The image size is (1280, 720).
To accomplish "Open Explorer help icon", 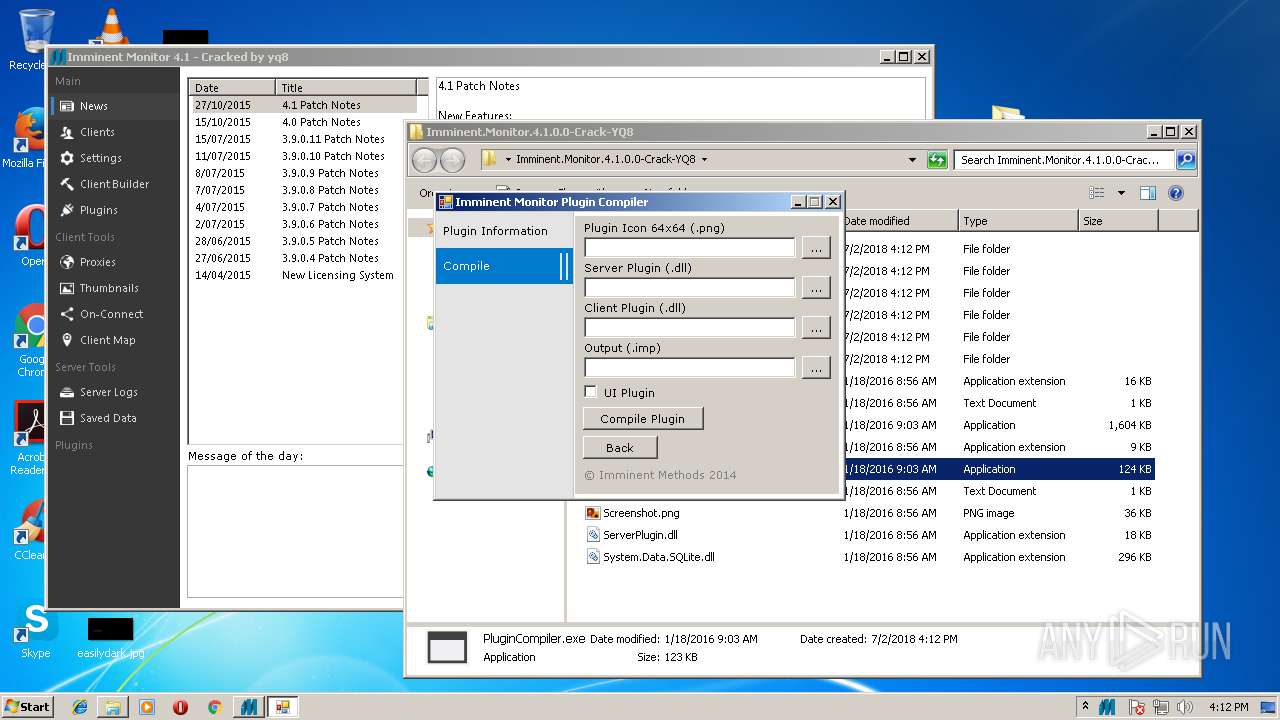I will pos(1176,193).
